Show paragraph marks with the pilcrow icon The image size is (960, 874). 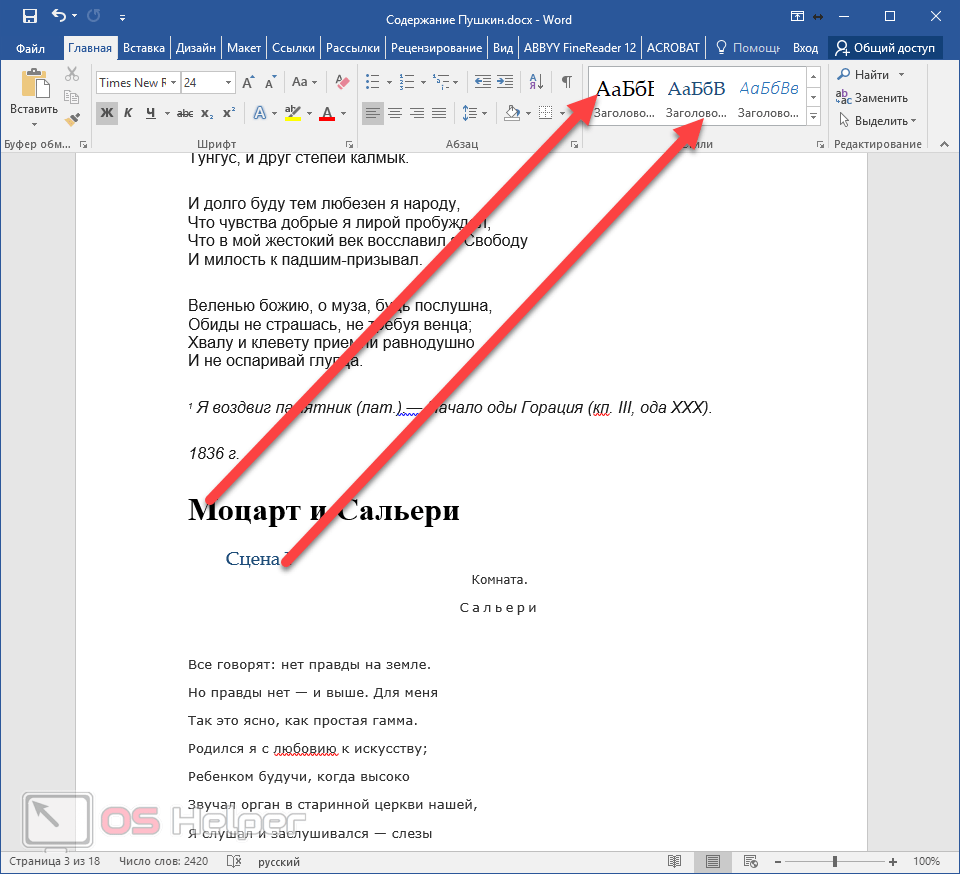[566, 83]
